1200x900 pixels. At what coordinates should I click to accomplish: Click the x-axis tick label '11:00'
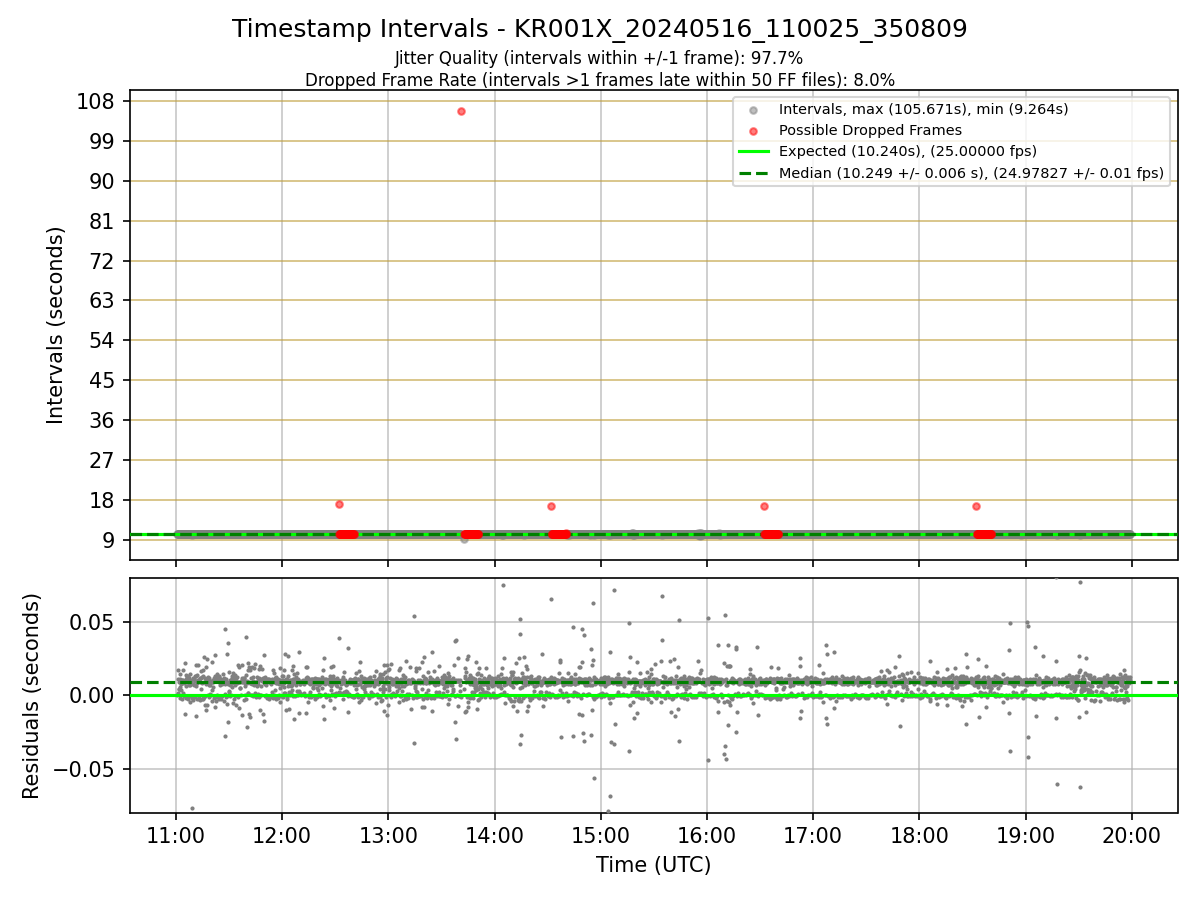[176, 835]
